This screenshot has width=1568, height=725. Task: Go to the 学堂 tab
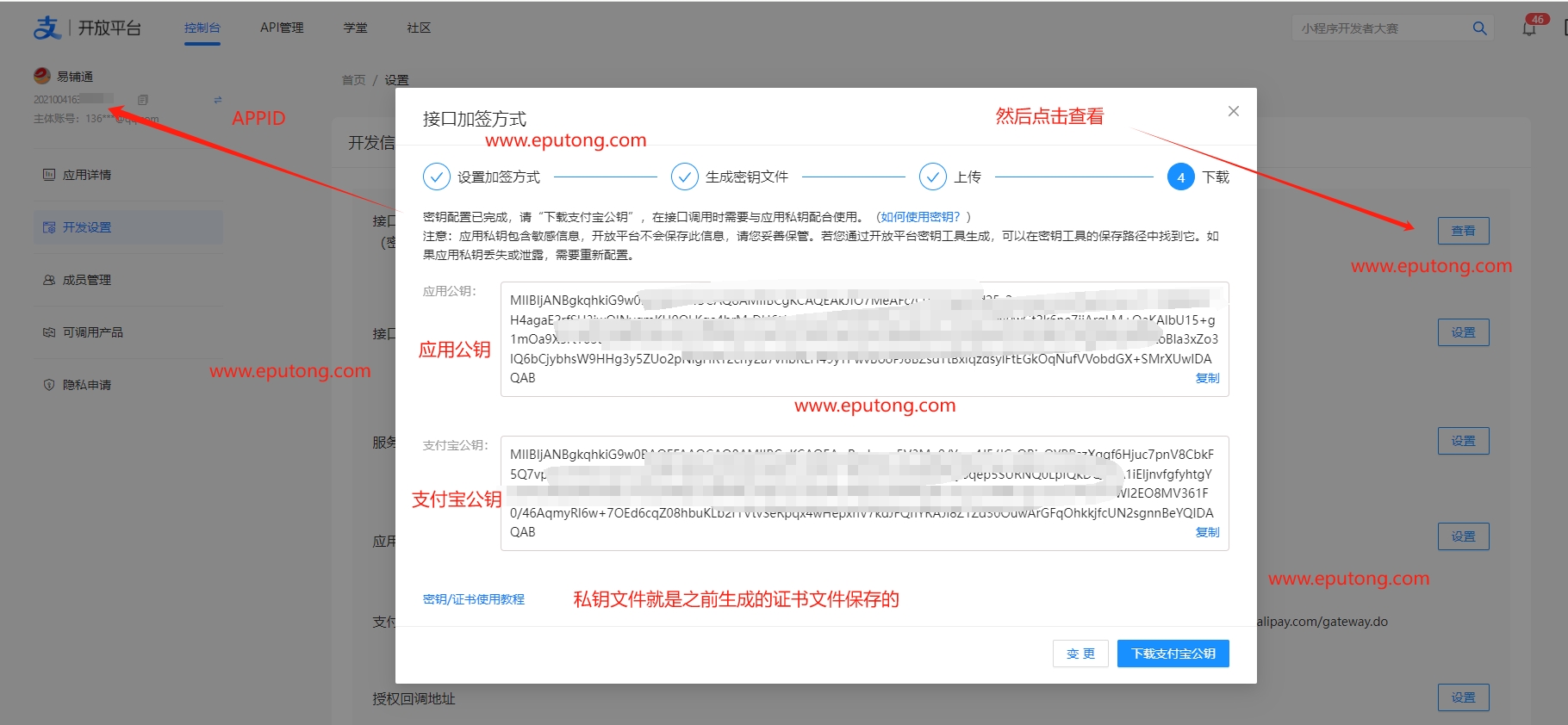coord(355,28)
